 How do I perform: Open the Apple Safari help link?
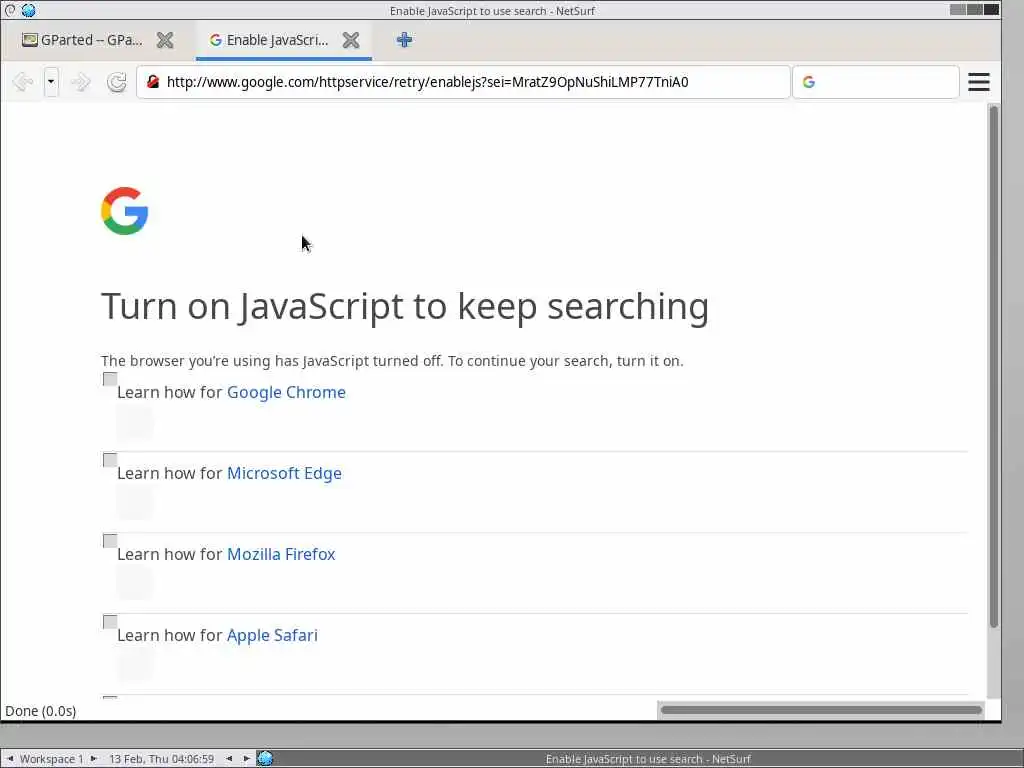[x=272, y=635]
